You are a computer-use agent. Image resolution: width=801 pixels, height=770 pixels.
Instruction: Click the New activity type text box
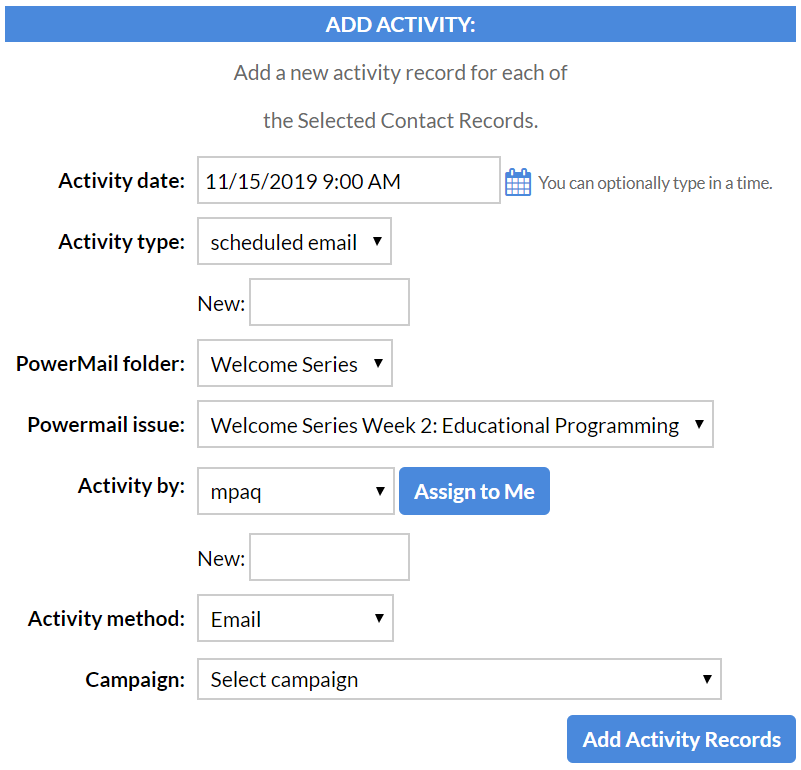click(x=329, y=302)
